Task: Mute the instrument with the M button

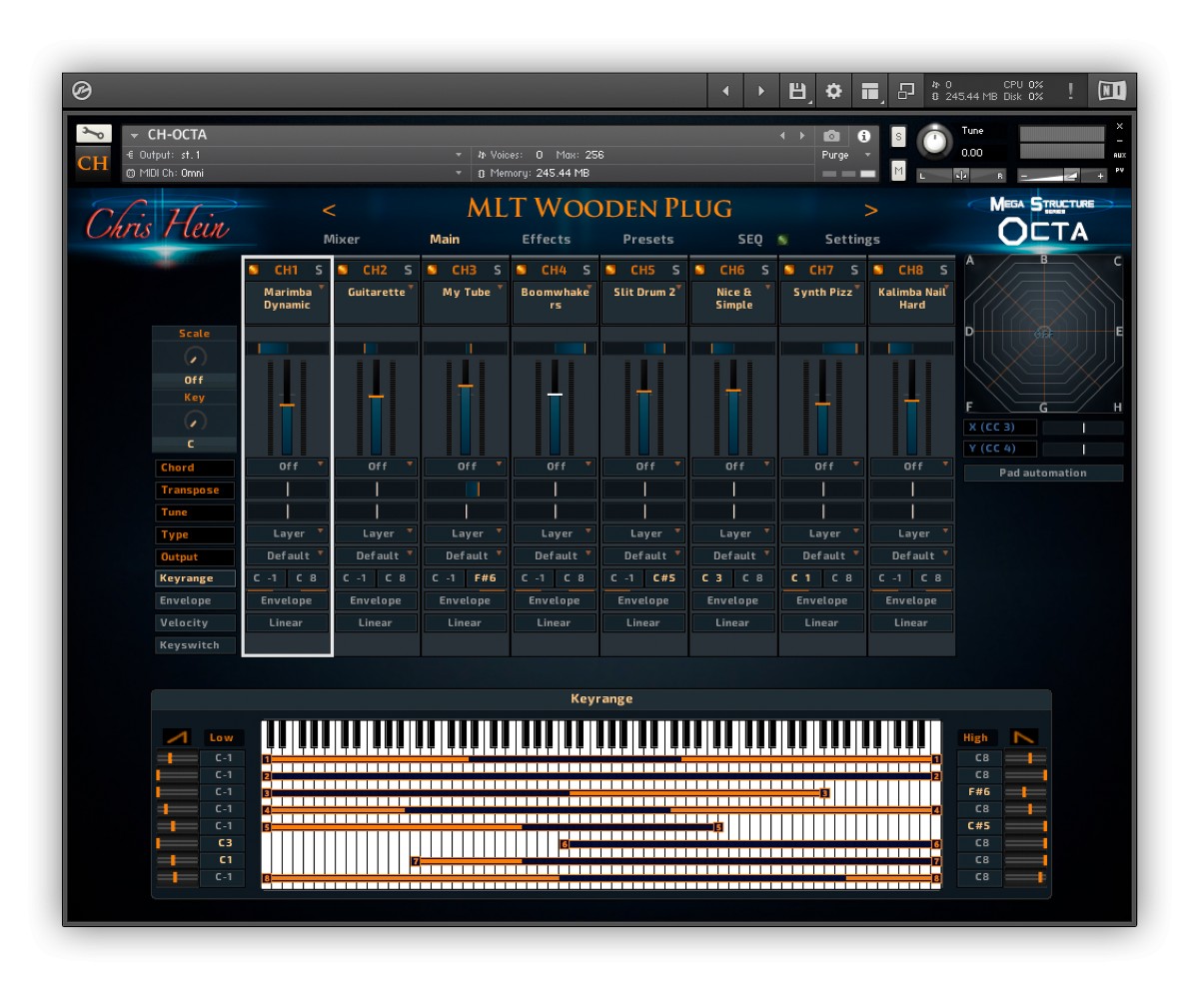Action: pos(896,171)
